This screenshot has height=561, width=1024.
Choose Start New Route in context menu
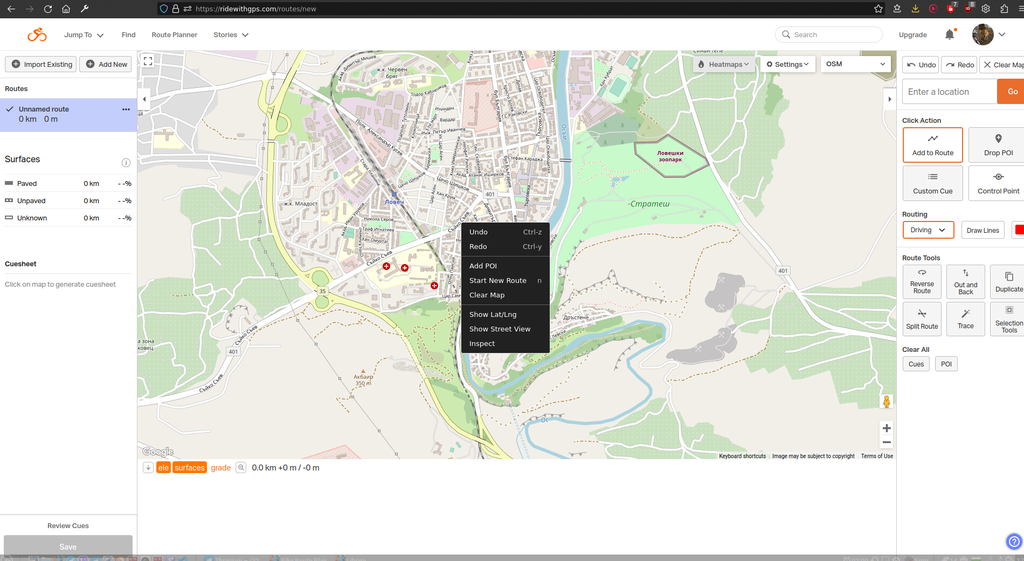tap(497, 281)
